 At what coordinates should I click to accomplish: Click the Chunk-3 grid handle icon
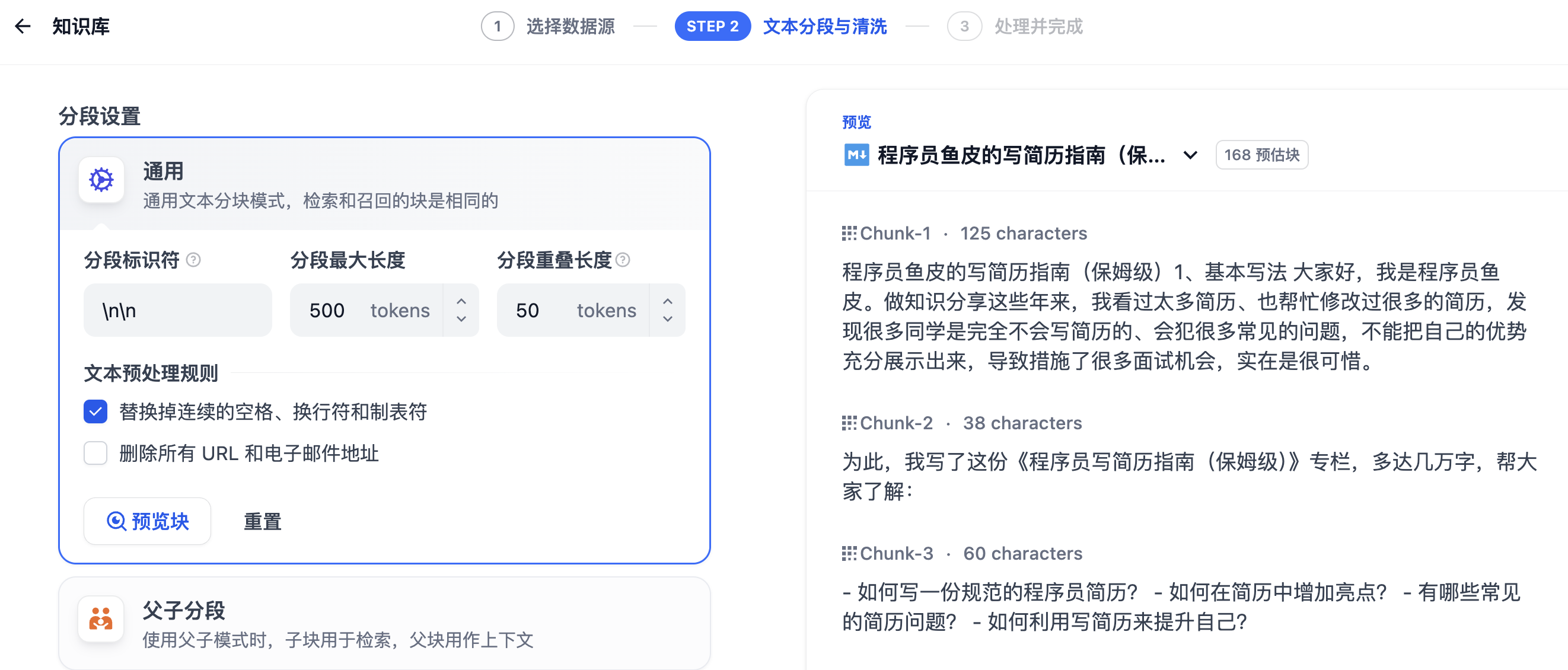(x=849, y=553)
